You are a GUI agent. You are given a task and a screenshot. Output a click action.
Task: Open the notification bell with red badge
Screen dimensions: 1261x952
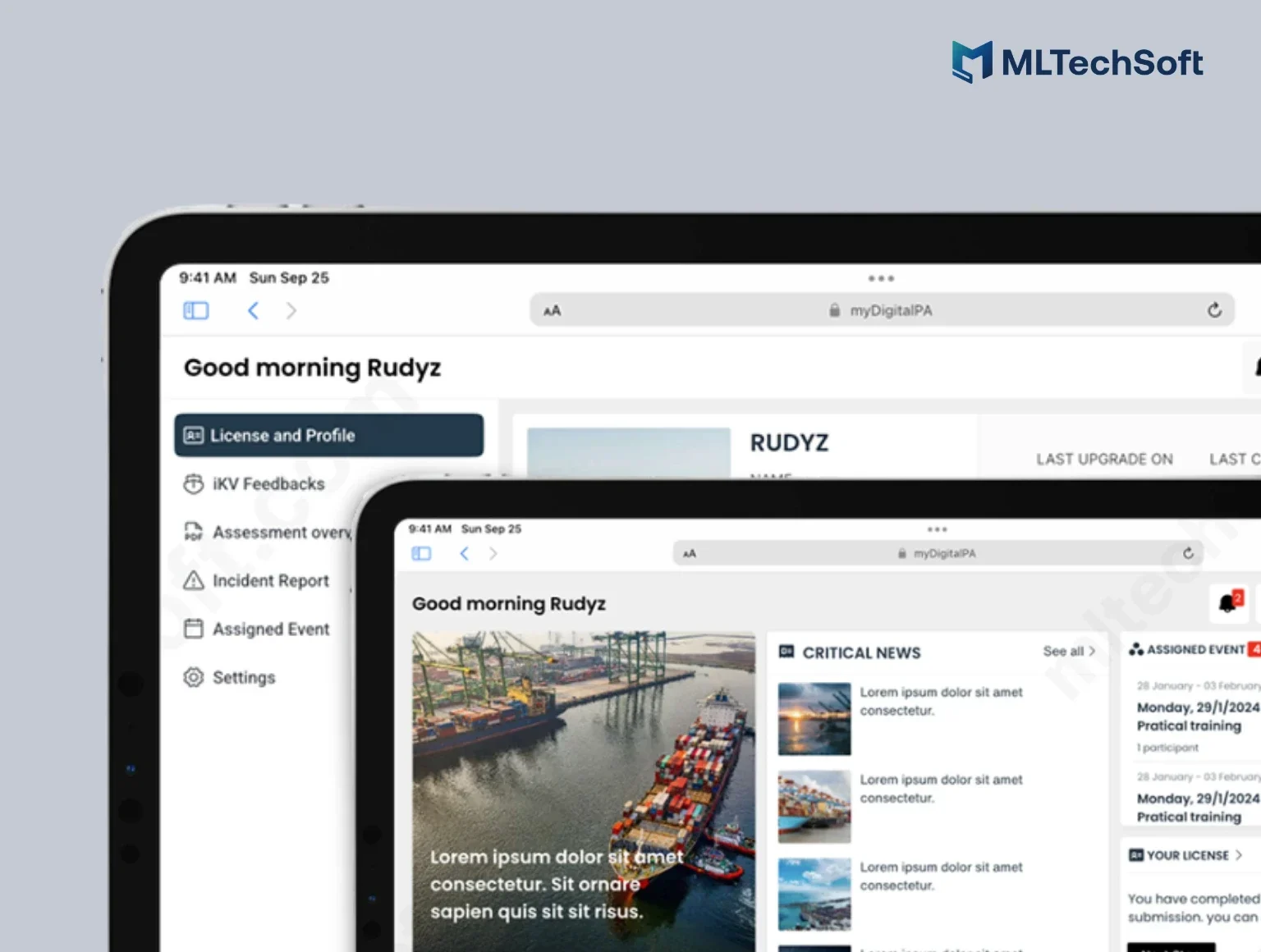1228,603
